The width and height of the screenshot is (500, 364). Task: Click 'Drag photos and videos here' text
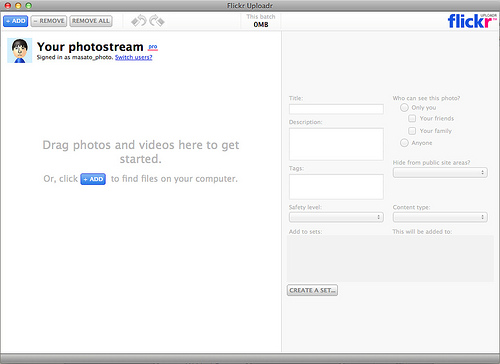(x=141, y=152)
